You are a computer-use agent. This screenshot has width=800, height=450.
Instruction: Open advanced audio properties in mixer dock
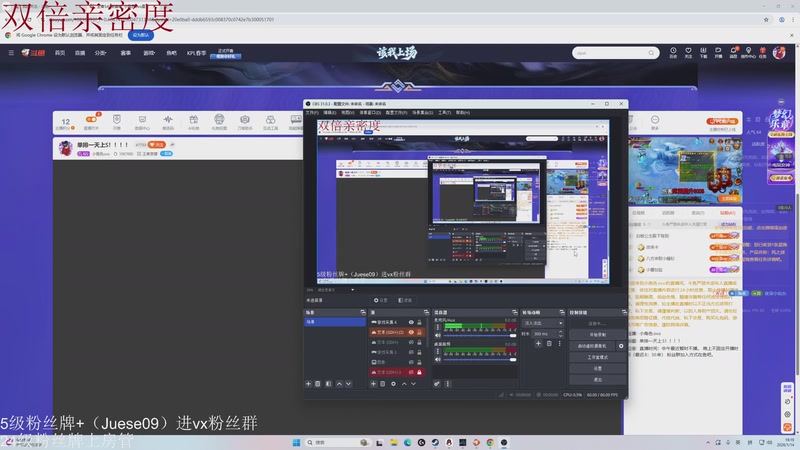437,384
